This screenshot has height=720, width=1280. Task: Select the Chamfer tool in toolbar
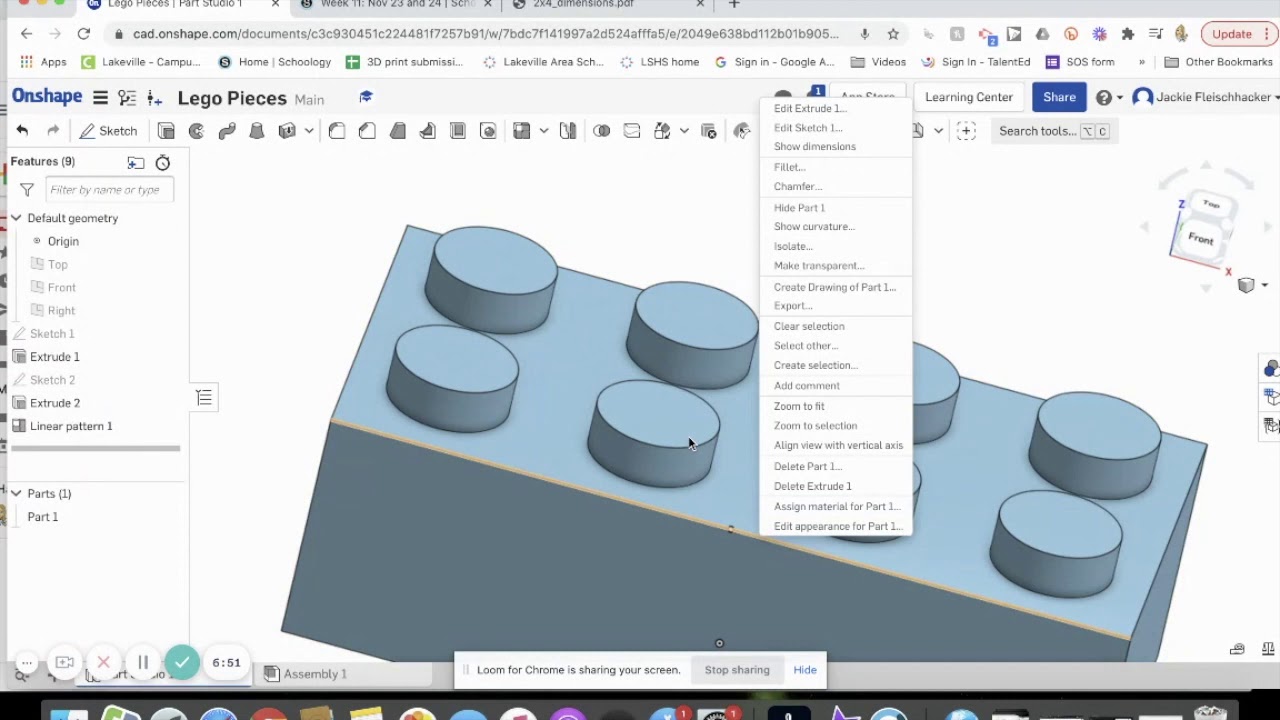tap(367, 131)
